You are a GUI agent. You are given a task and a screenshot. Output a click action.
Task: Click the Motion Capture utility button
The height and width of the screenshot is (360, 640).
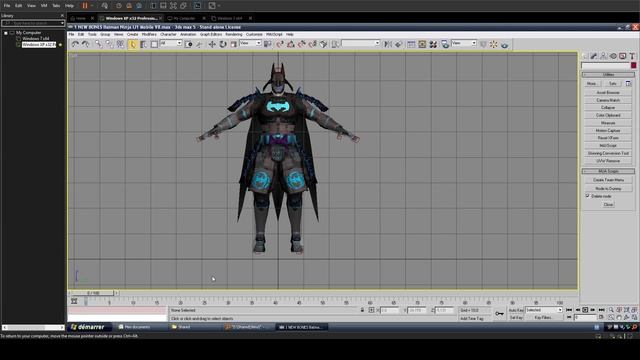(x=608, y=131)
